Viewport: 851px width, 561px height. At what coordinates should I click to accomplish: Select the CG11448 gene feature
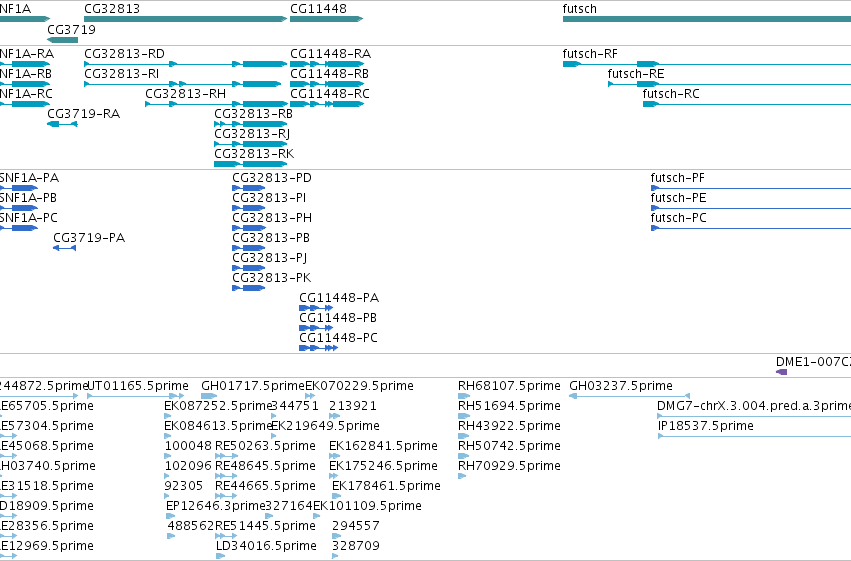pyautogui.click(x=326, y=19)
